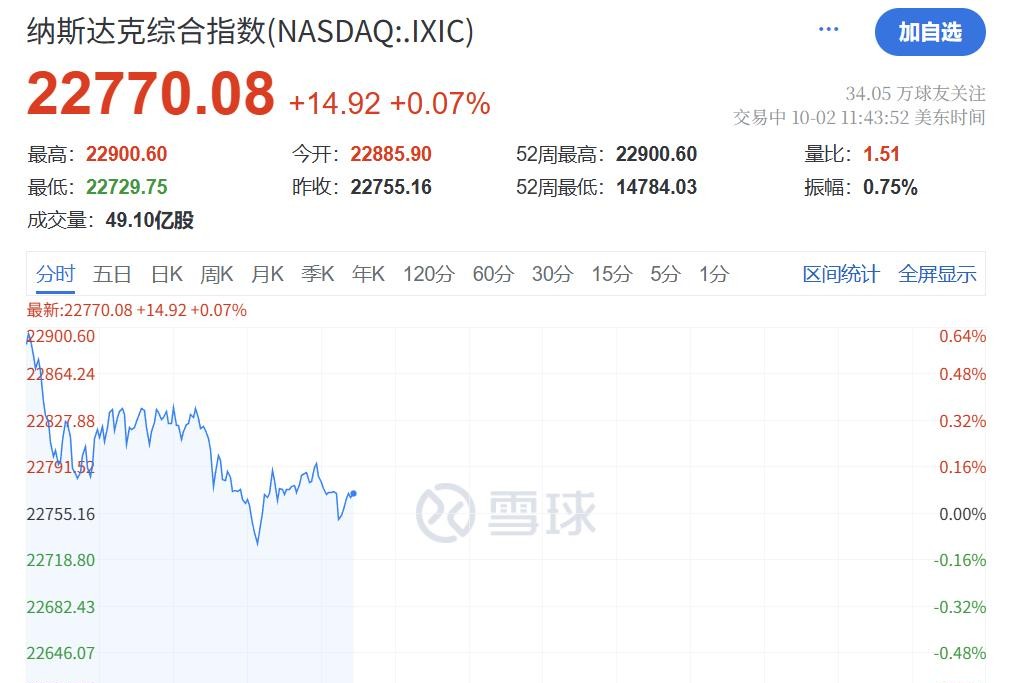Select the 月K chart tab
1023x683 pixels.
pos(267,274)
